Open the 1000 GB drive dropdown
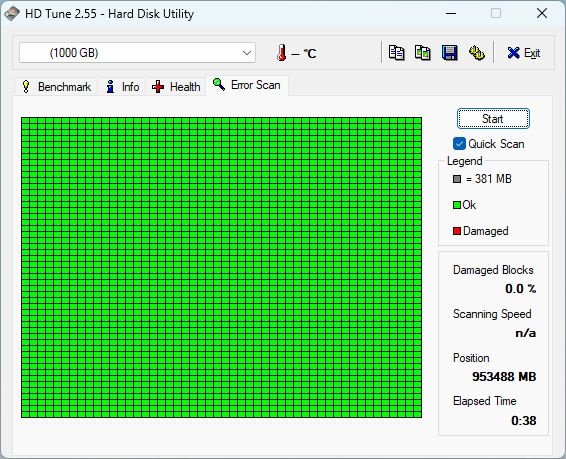This screenshot has height=459, width=566. pos(137,53)
